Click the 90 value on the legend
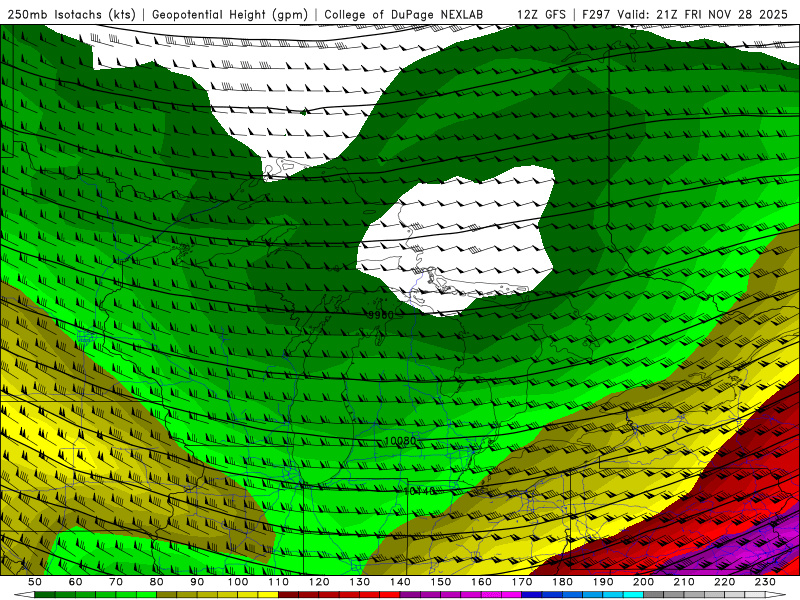 (197, 582)
